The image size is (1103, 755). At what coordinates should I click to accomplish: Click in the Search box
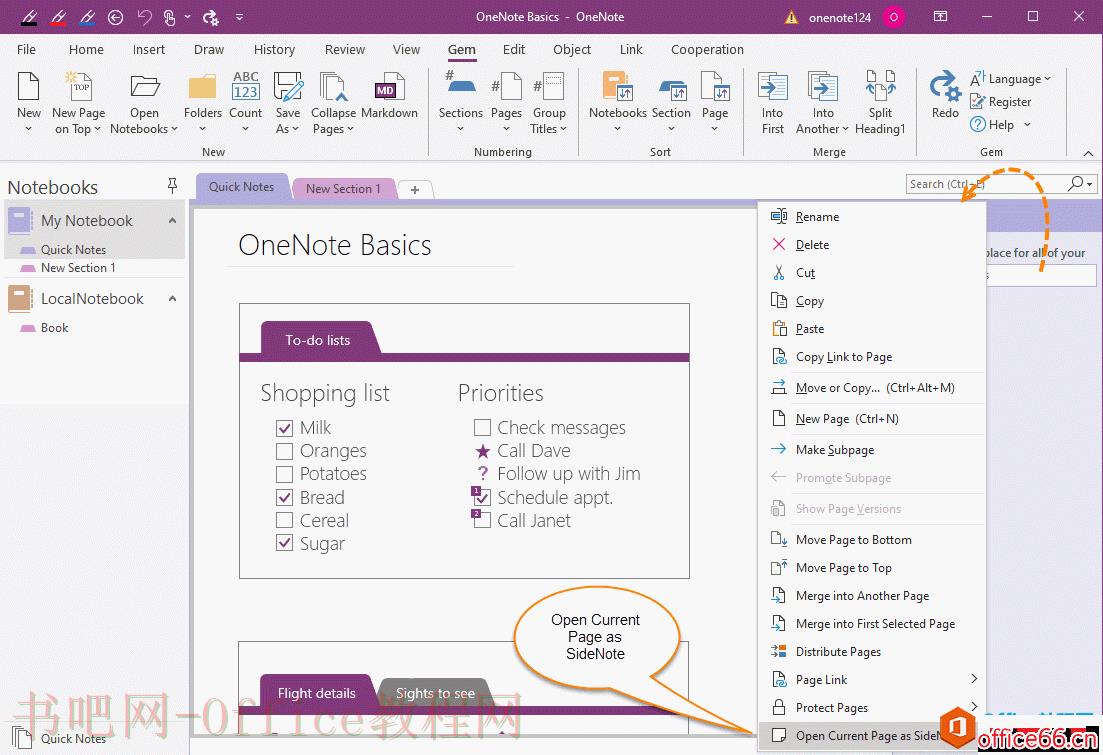pos(985,184)
